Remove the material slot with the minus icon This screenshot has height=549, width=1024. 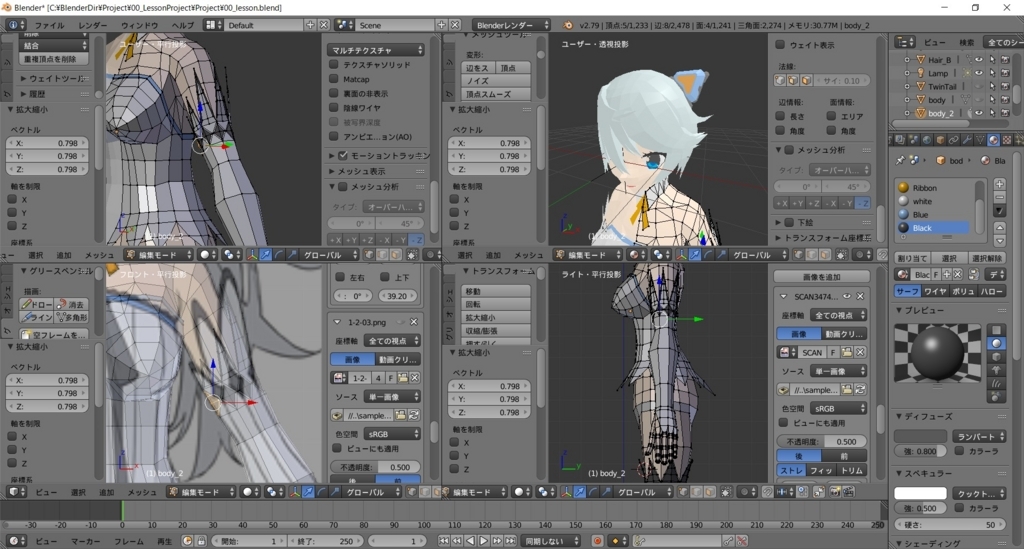[999, 197]
